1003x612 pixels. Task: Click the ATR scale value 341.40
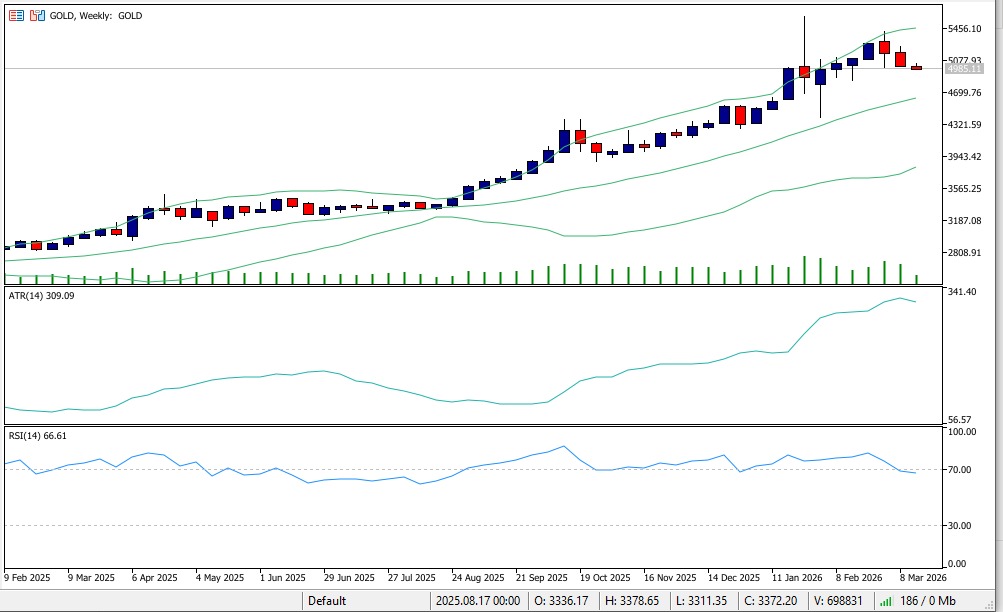point(964,292)
